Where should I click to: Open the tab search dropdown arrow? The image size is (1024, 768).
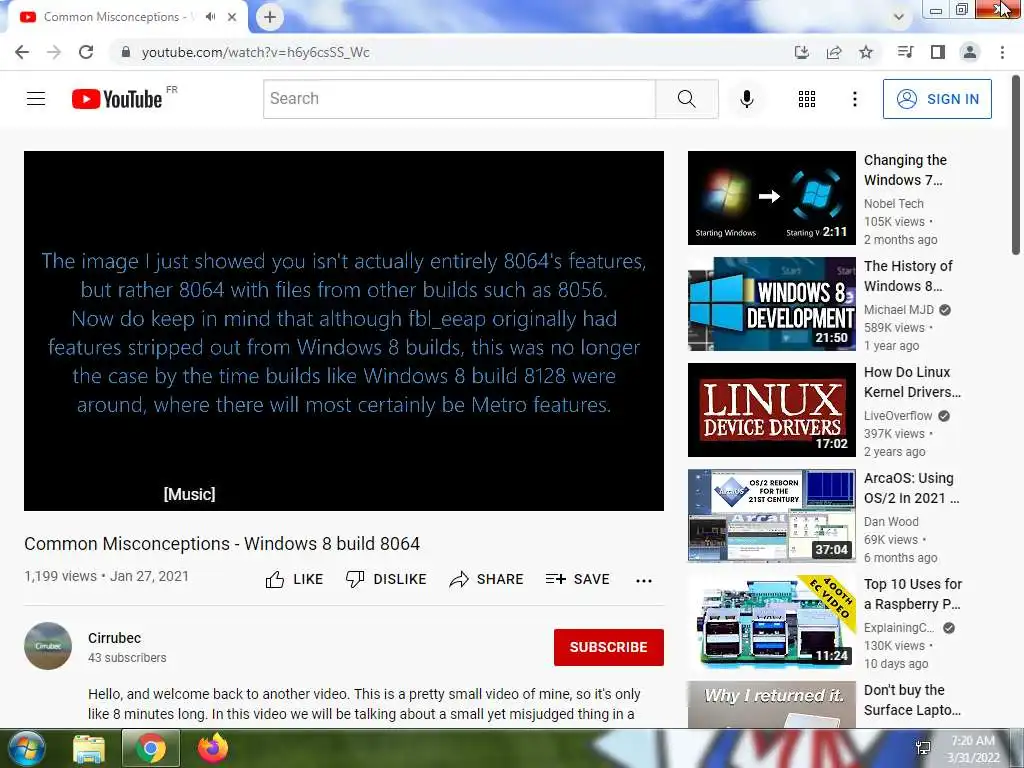(899, 17)
